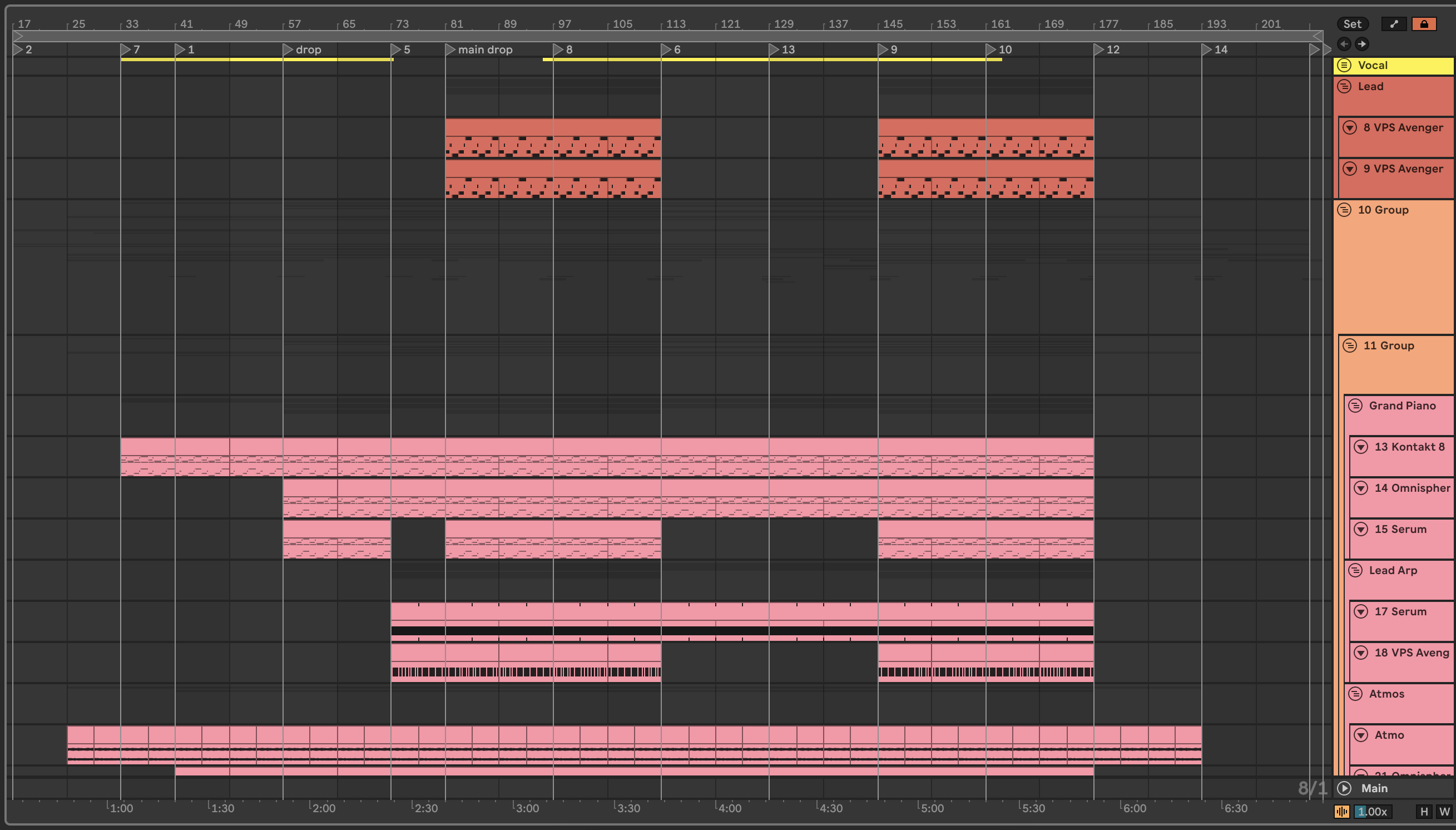The width and height of the screenshot is (1456, 830).
Task: Jump to the 'main drop' locator
Action: [450, 50]
